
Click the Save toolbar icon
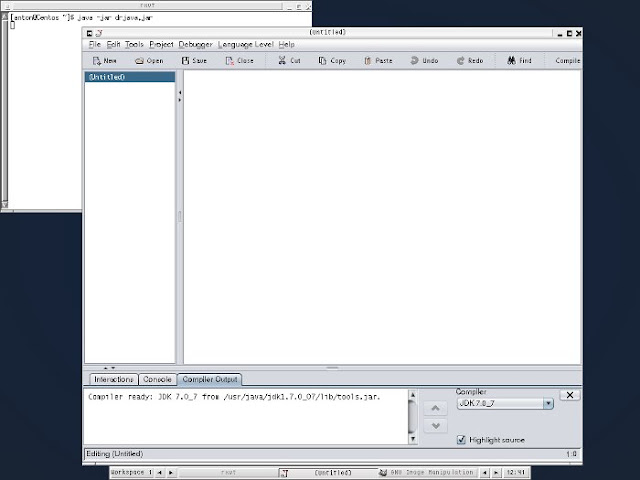(185, 61)
